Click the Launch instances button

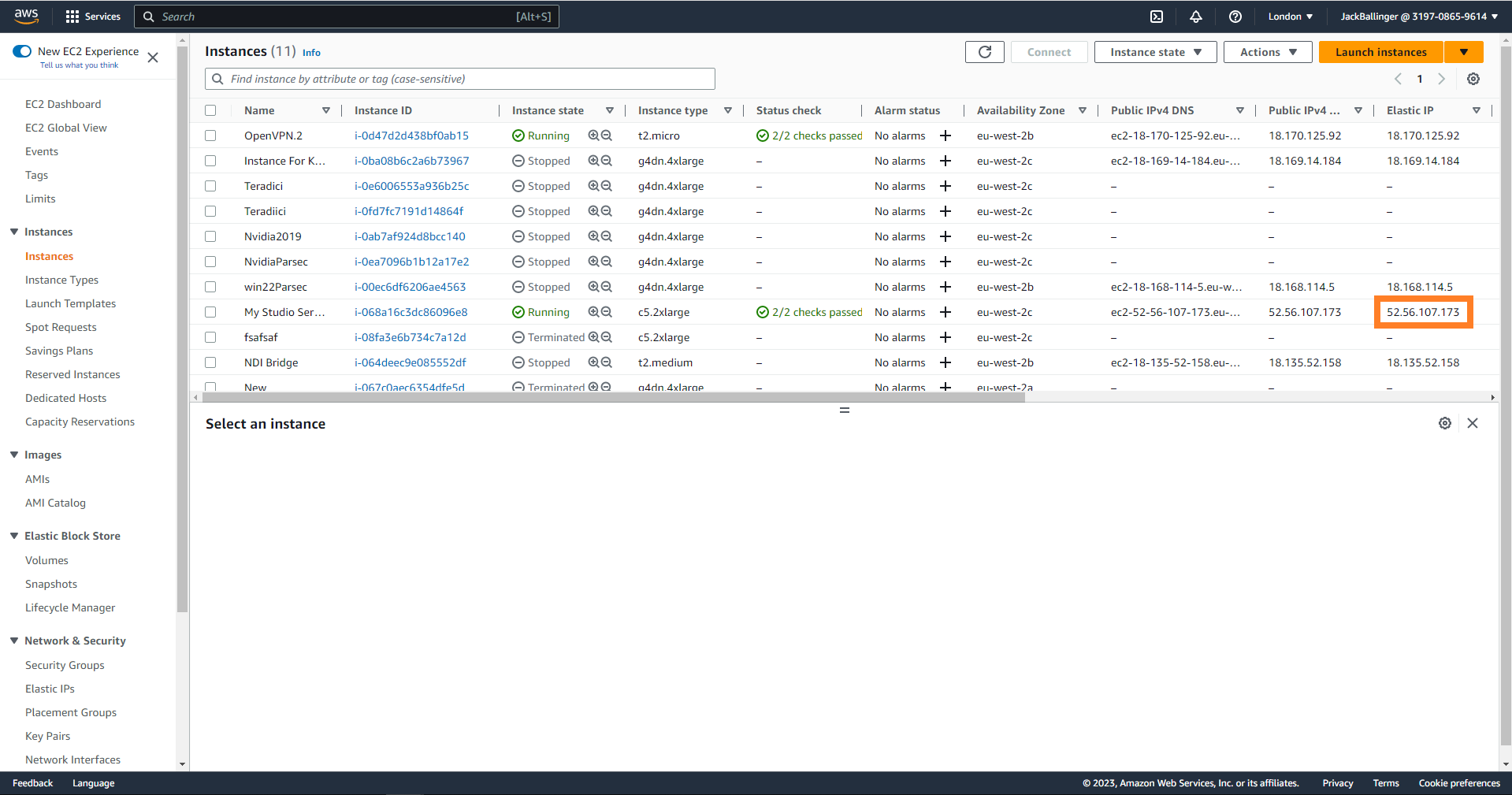tap(1381, 52)
